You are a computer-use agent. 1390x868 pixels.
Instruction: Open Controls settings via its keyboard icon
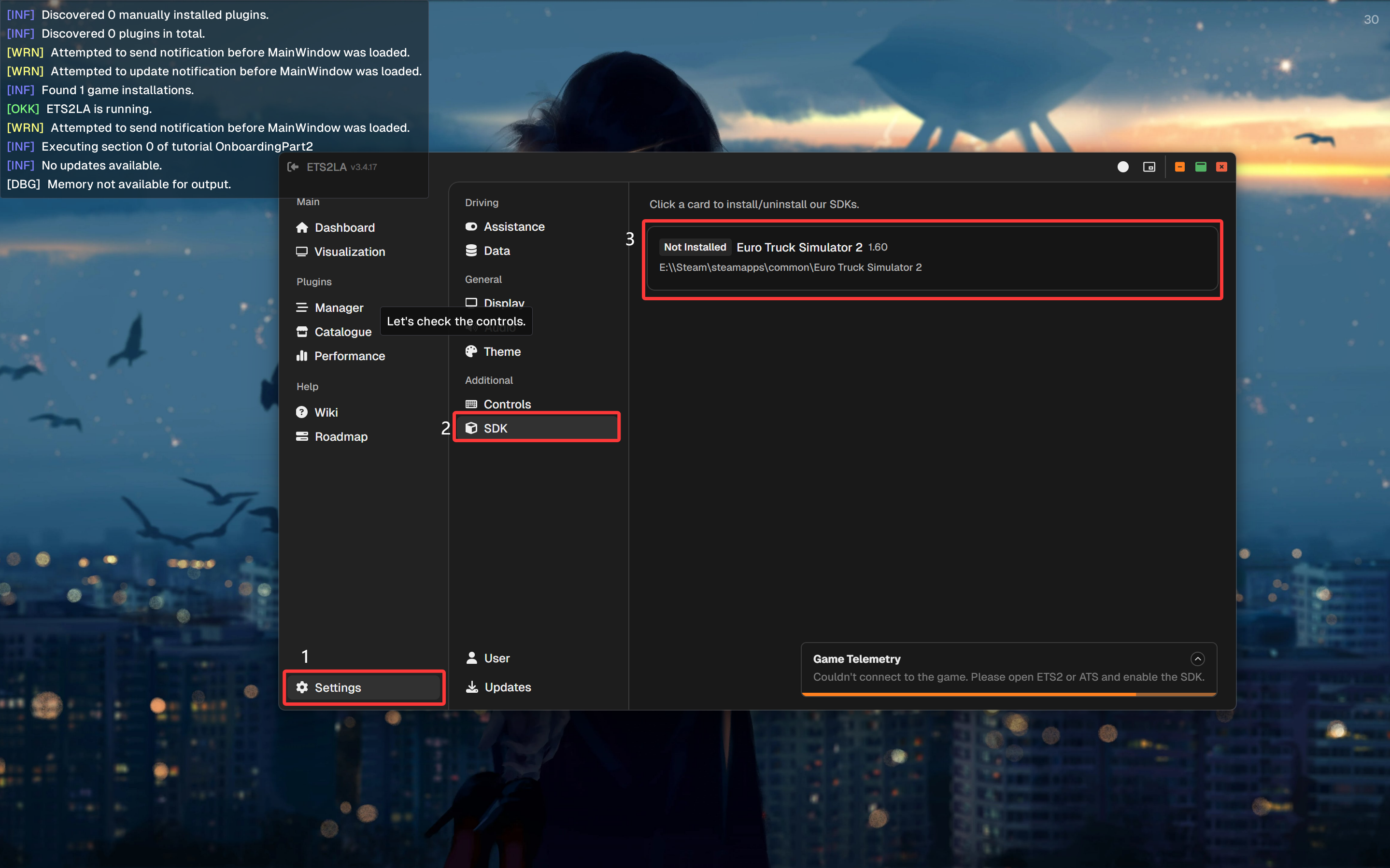(x=471, y=404)
